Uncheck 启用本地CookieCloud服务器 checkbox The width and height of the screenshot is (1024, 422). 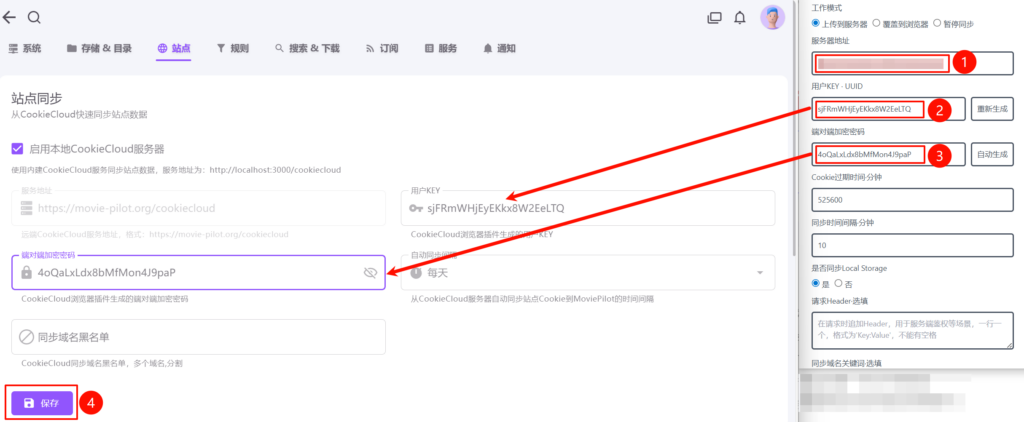(x=17, y=148)
